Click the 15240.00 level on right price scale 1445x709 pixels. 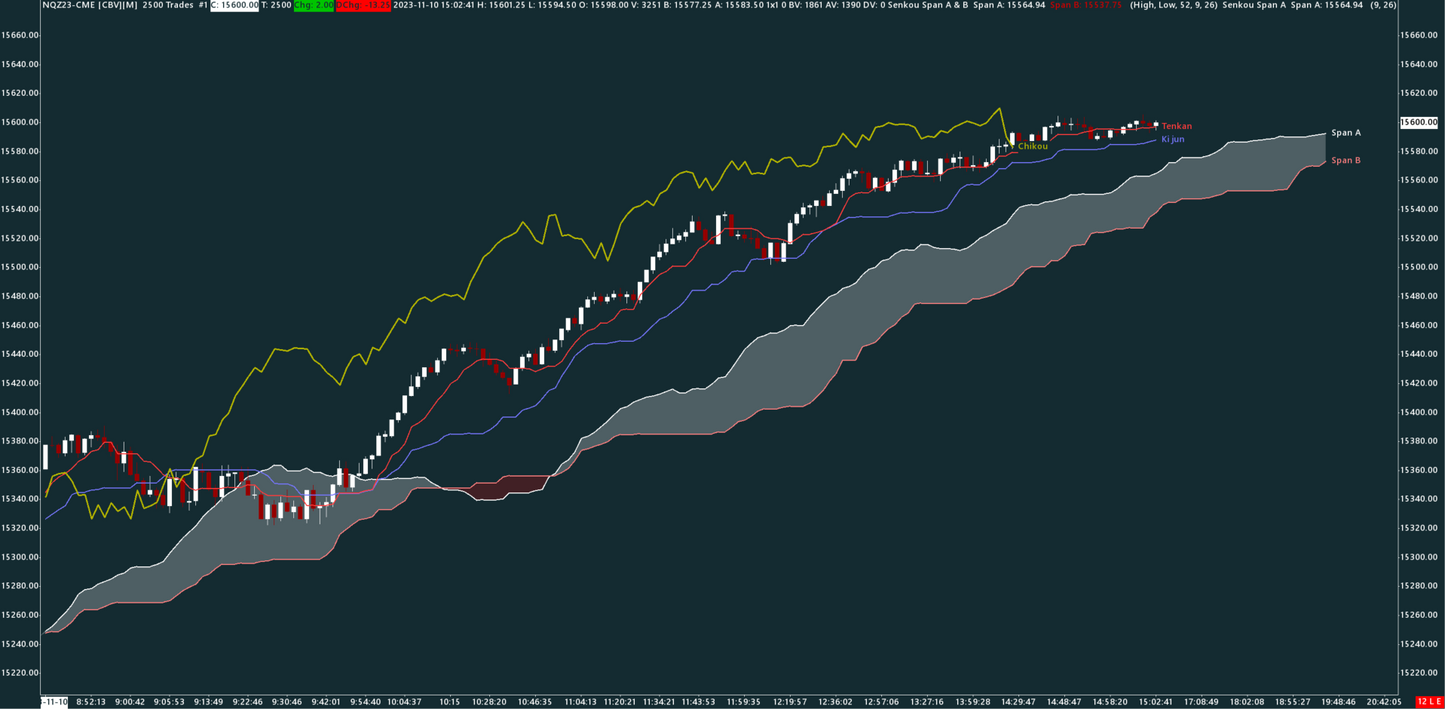click(1419, 644)
